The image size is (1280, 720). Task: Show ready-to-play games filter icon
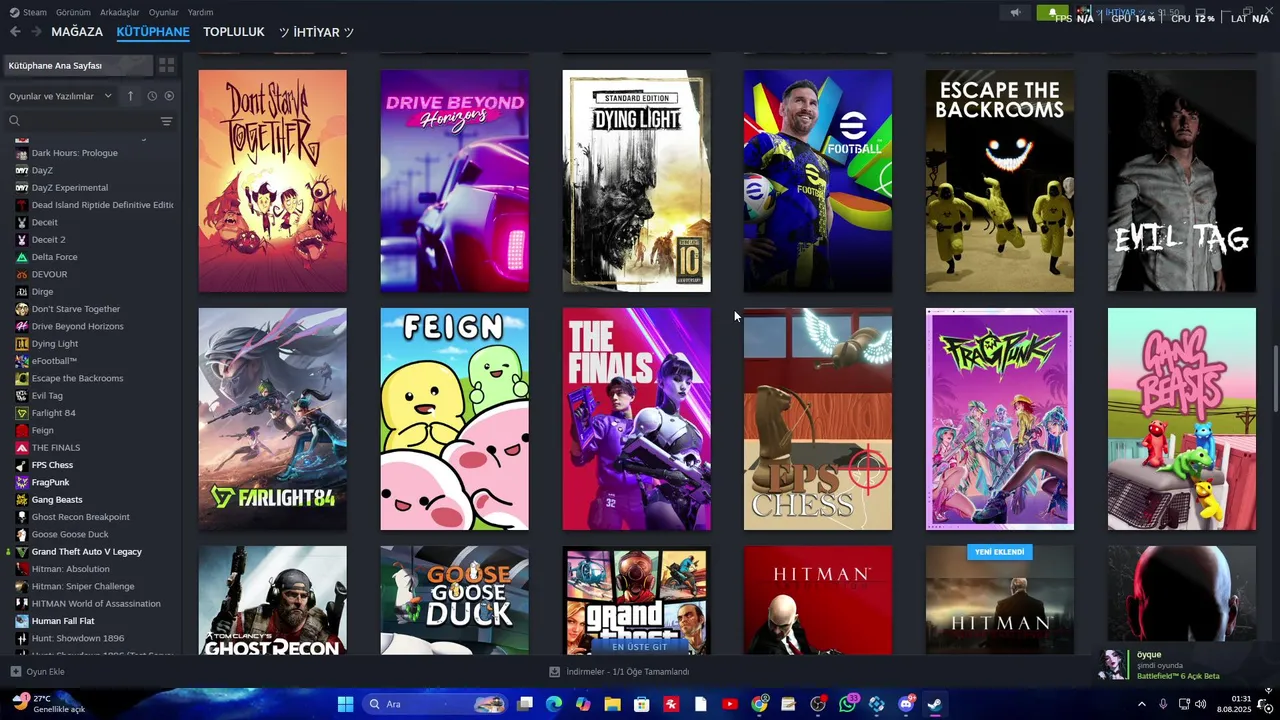point(169,96)
